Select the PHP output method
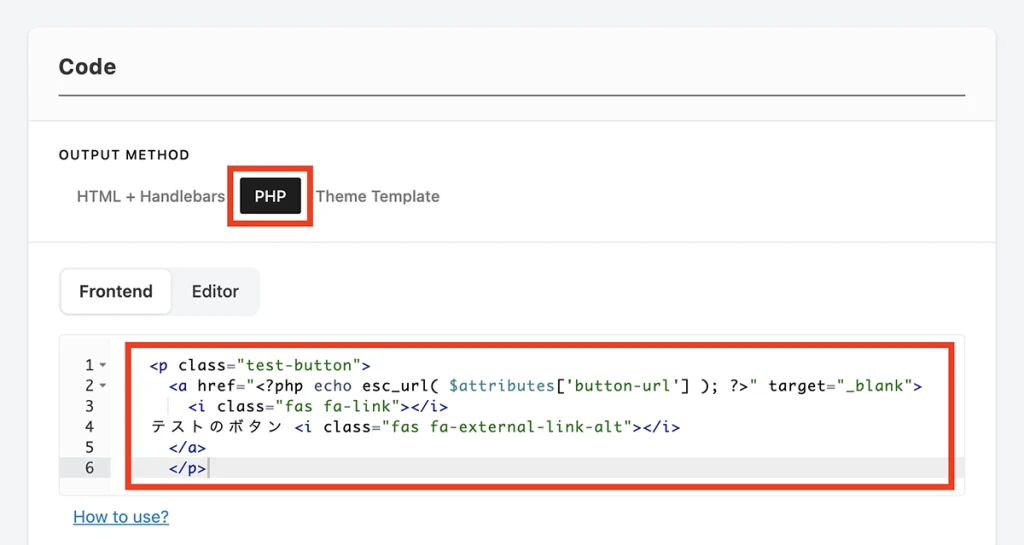Image resolution: width=1024 pixels, height=545 pixels. click(x=270, y=196)
